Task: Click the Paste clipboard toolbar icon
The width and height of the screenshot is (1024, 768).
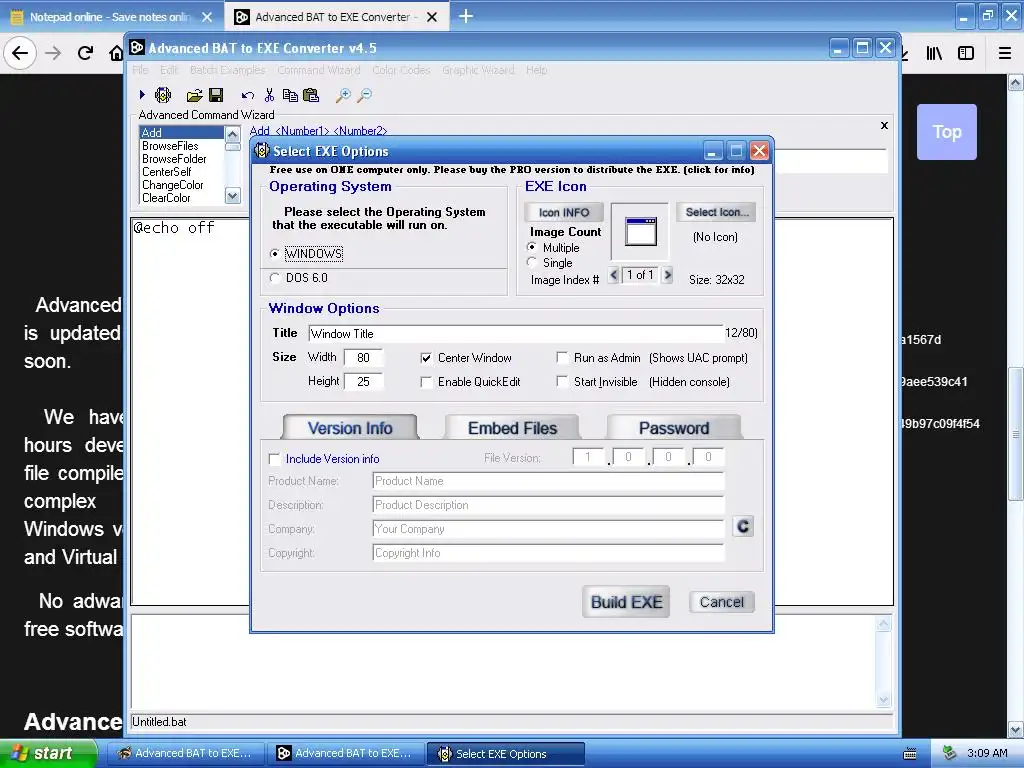Action: click(312, 95)
